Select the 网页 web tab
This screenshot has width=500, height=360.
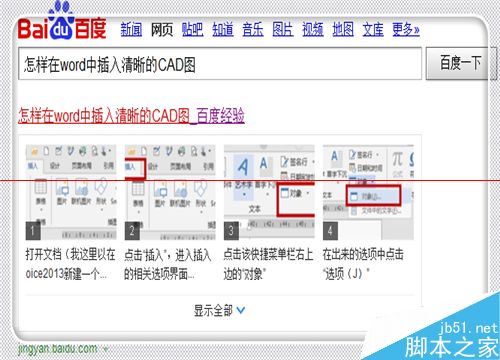162,29
